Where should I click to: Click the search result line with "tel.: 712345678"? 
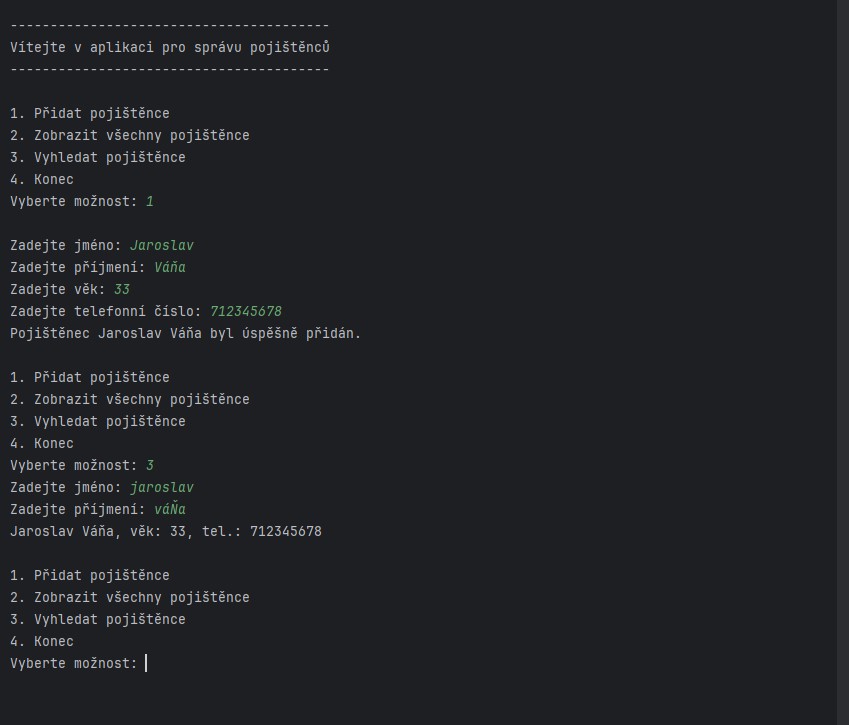click(166, 531)
